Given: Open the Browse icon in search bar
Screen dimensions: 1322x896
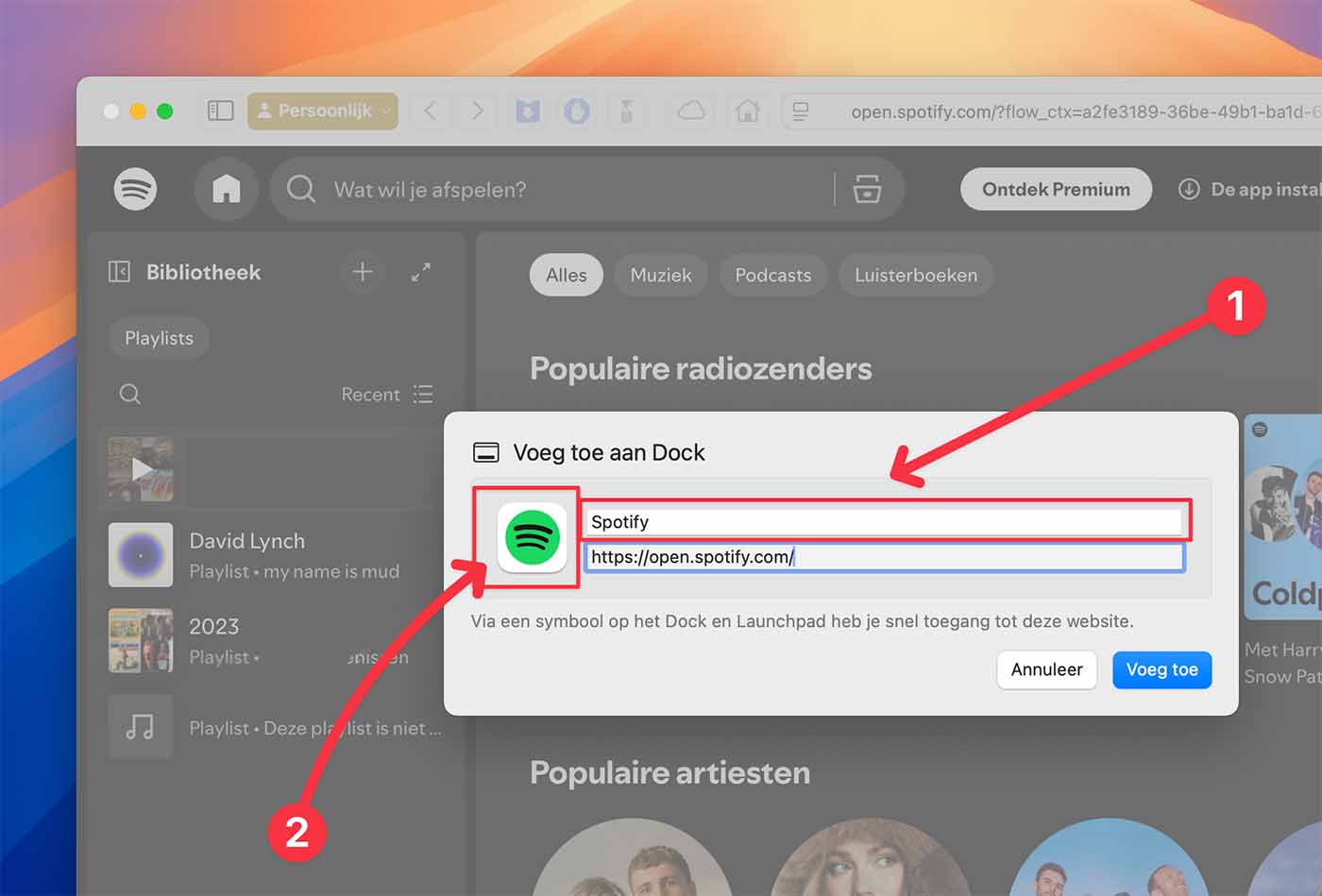Looking at the screenshot, I should [867, 189].
